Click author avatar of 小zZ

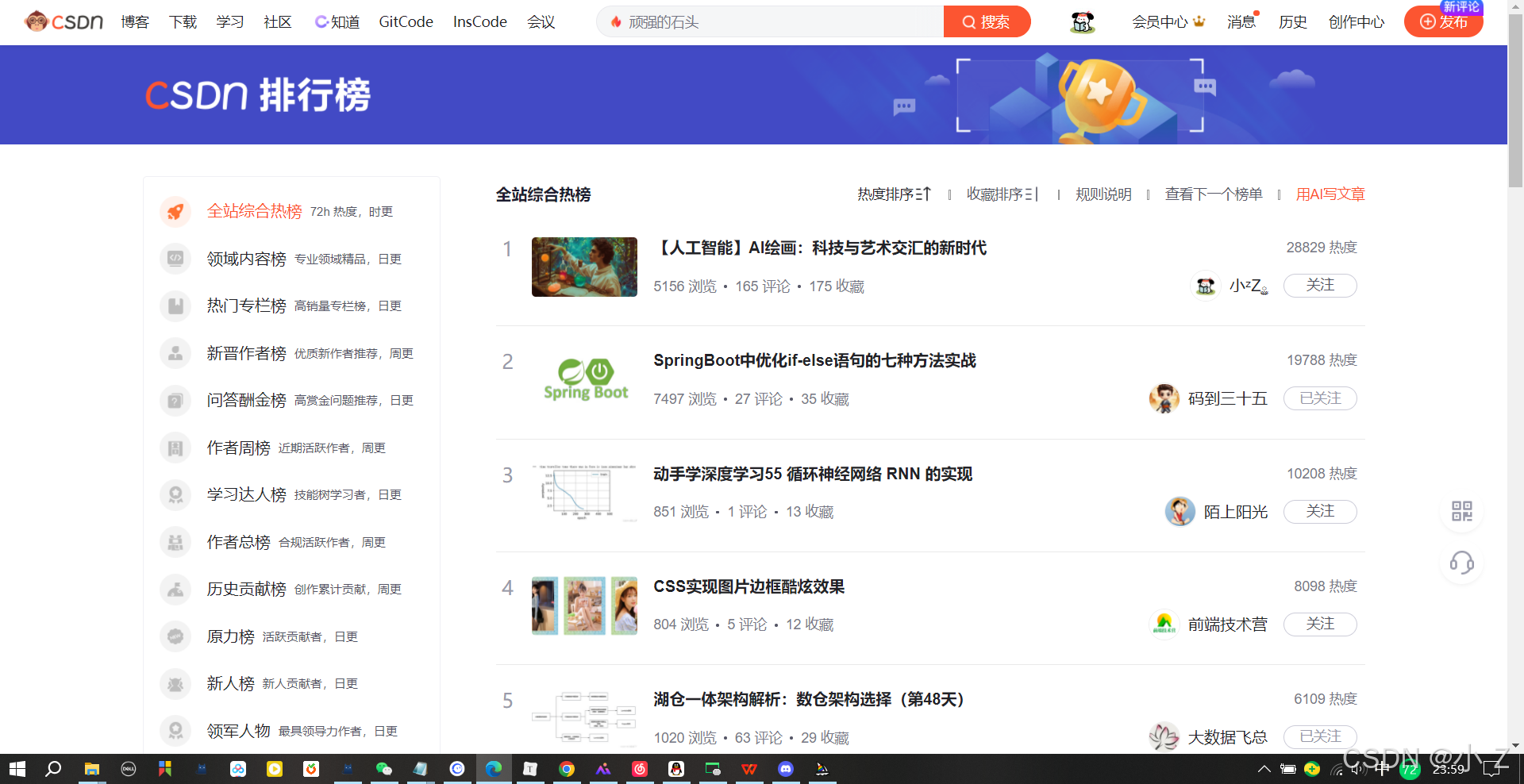tap(1206, 286)
